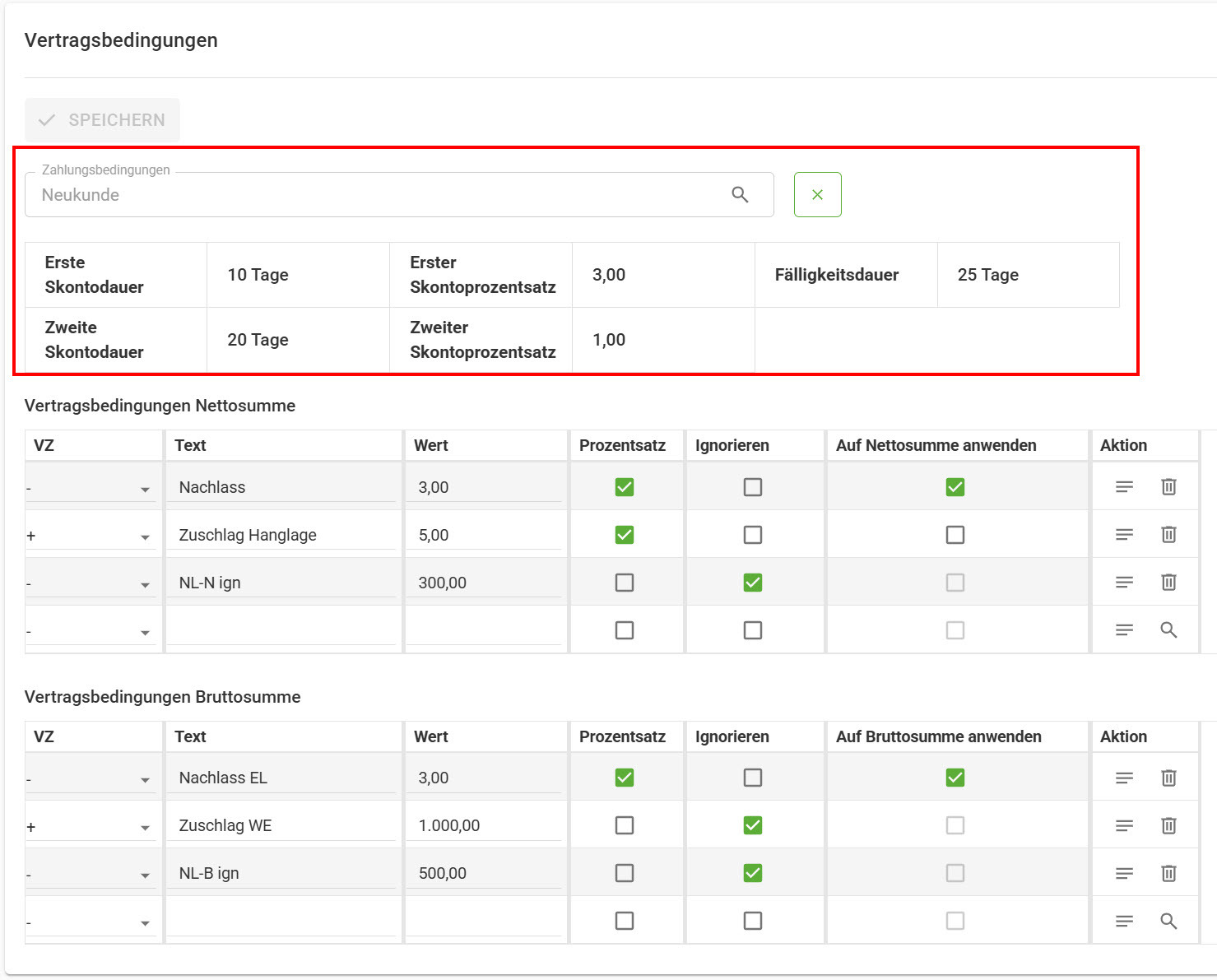This screenshot has height=980, width=1217.
Task: Open details lines icon for Nachlass EL
Action: [x=1124, y=778]
